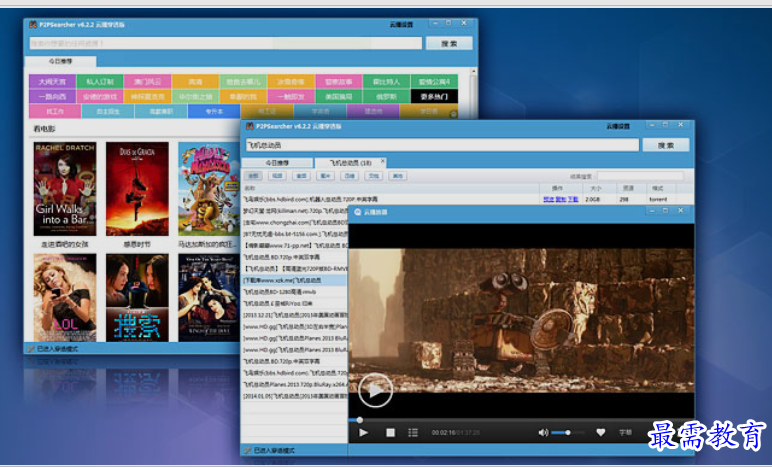The height and width of the screenshot is (467, 772).
Task: Click P2PSearcher app icon in front window title
Action: click(248, 127)
